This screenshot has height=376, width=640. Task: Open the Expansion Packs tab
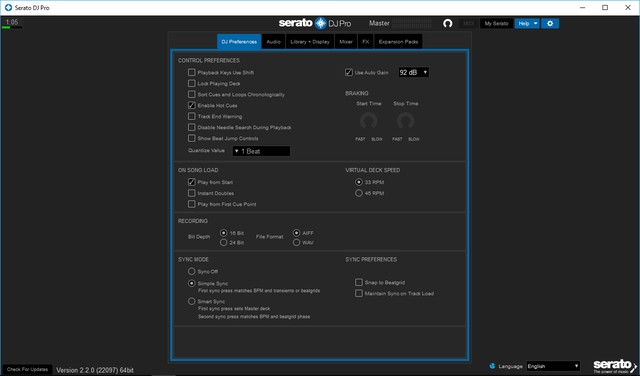(x=398, y=42)
